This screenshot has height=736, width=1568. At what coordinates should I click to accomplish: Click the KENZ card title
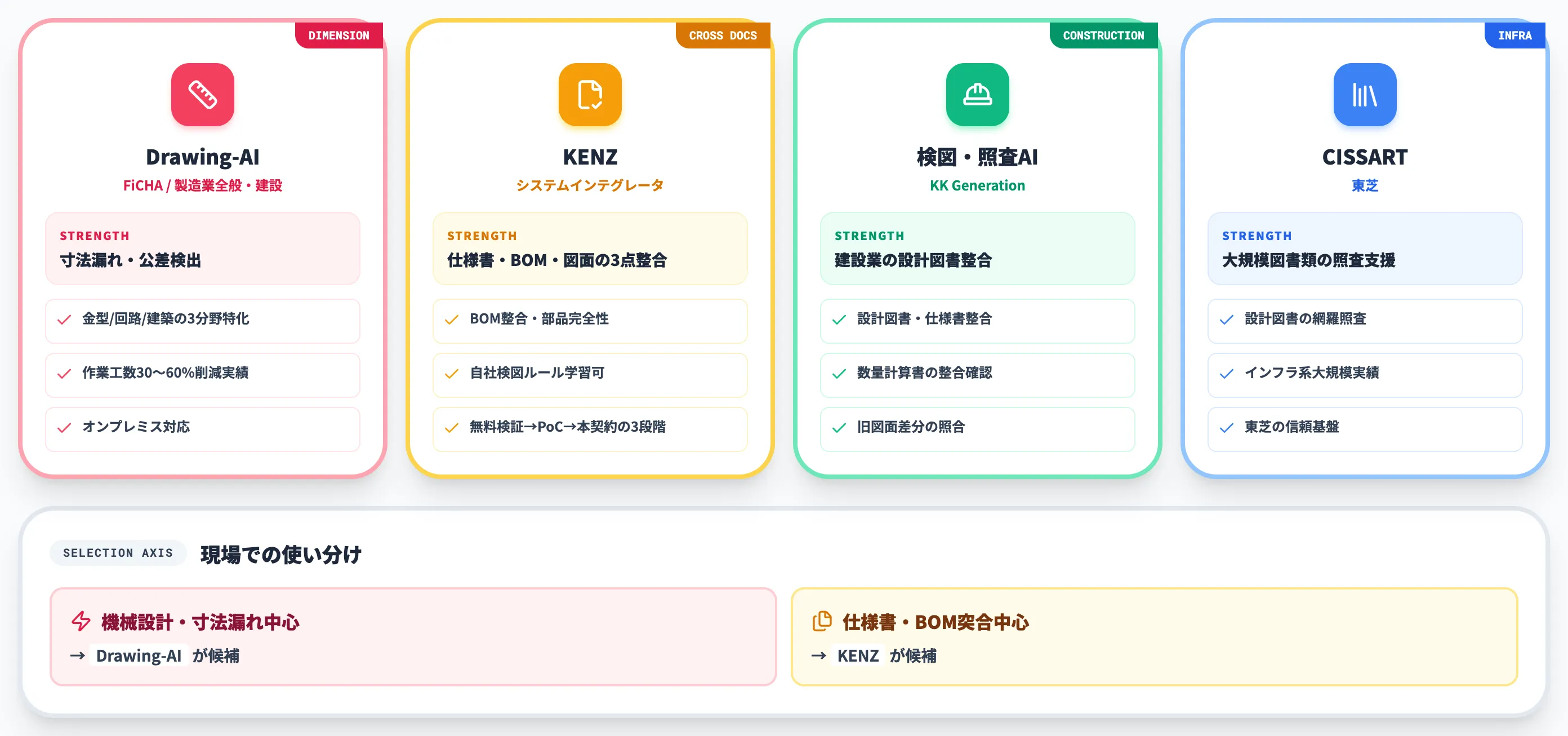[590, 157]
